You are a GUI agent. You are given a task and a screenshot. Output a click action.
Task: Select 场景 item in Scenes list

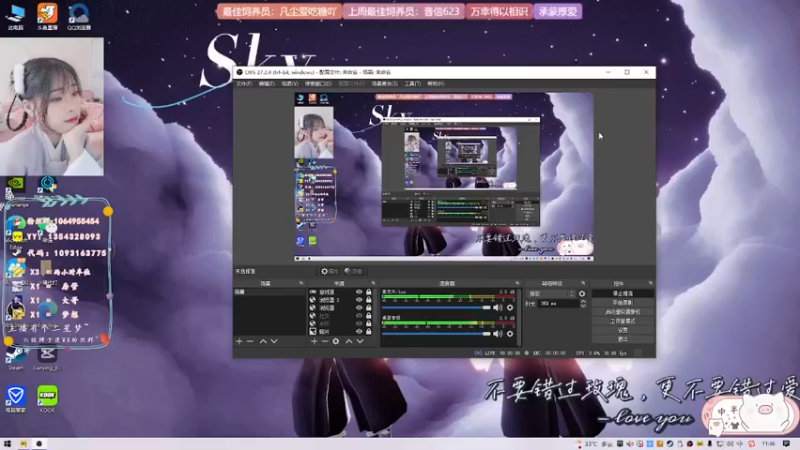(x=269, y=292)
